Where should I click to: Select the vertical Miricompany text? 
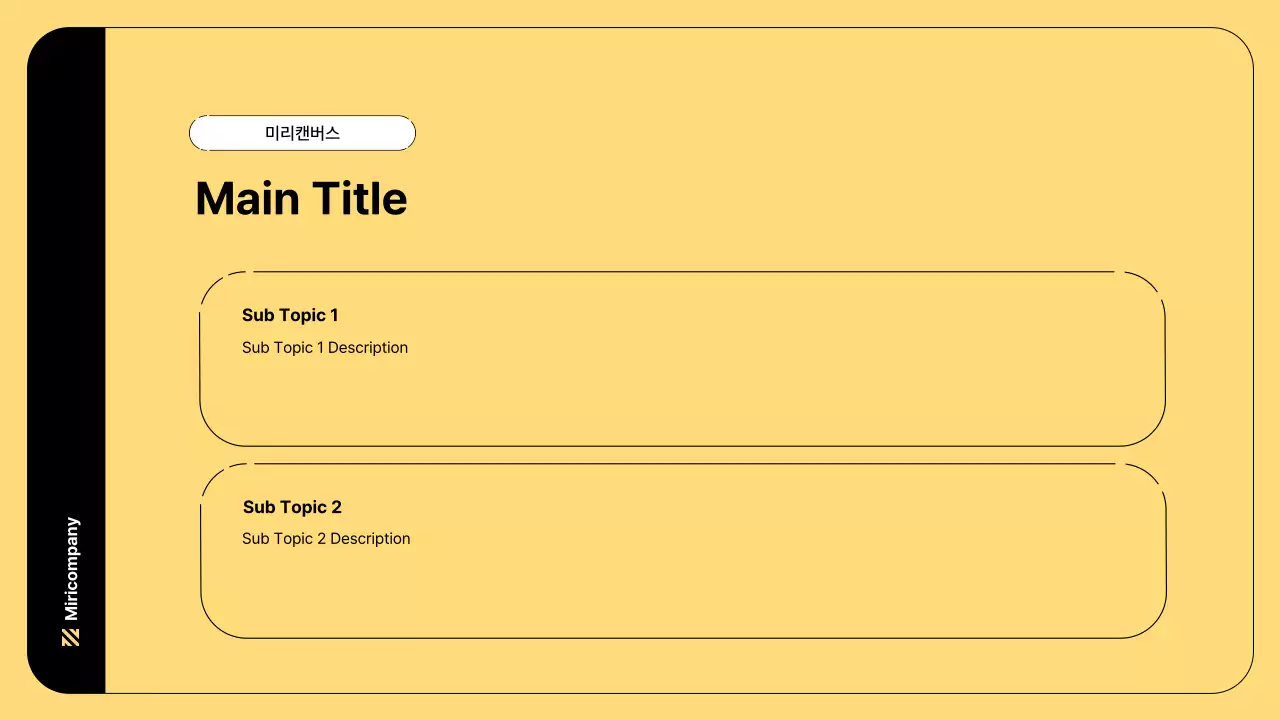(x=71, y=569)
